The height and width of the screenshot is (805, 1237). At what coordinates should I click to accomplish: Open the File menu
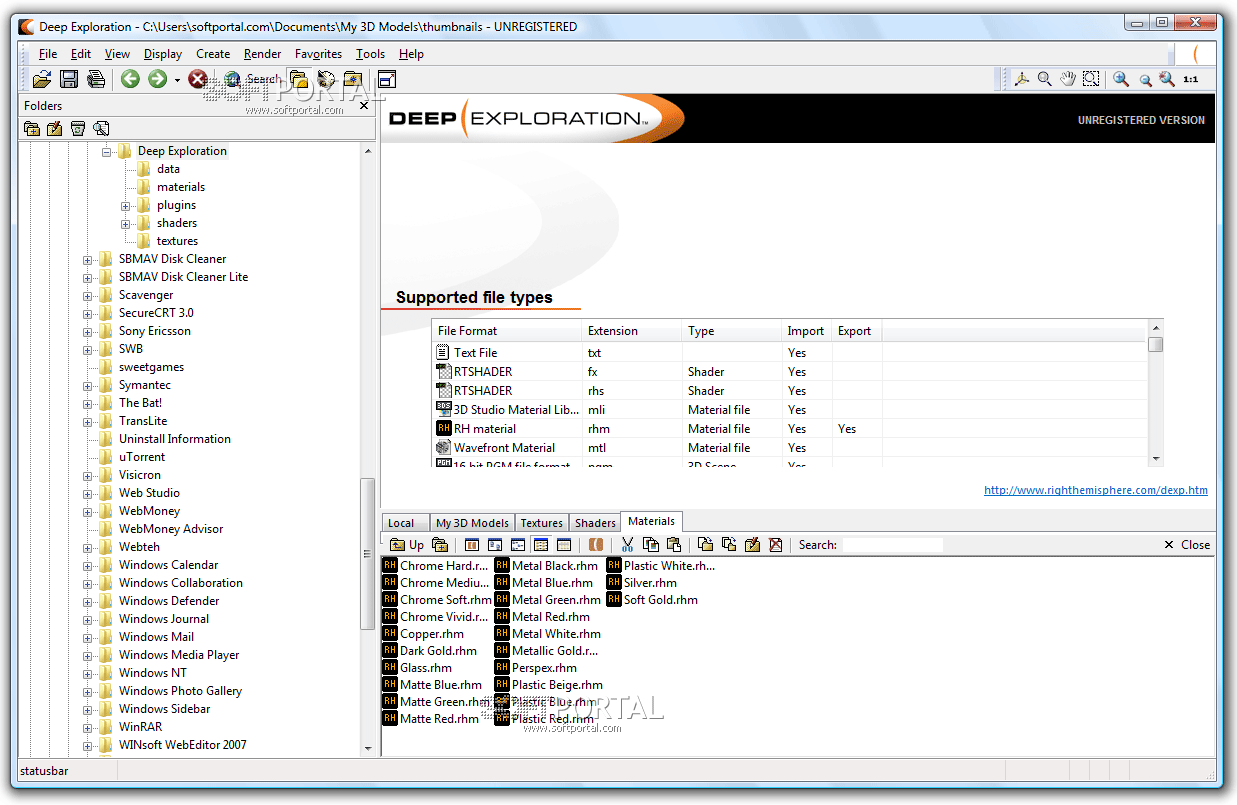(x=48, y=54)
